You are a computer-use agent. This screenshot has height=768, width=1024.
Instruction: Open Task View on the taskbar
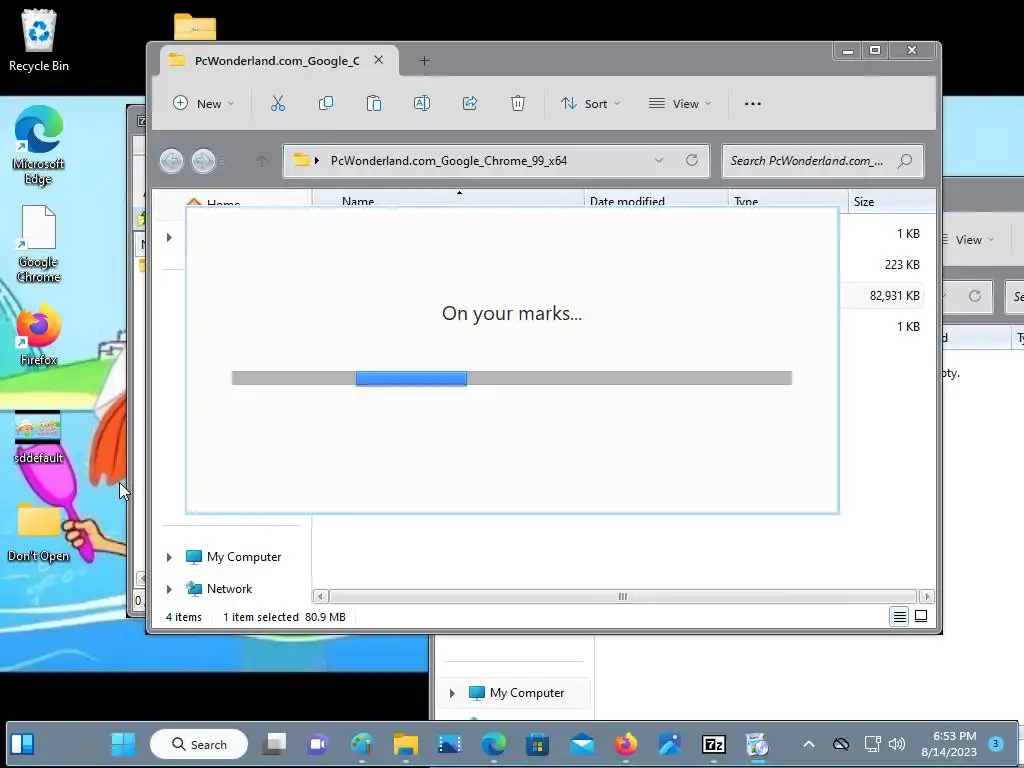pos(274,744)
